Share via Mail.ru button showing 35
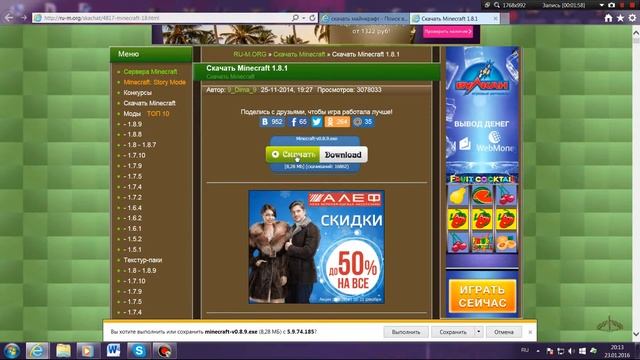The image size is (640, 360). point(363,122)
